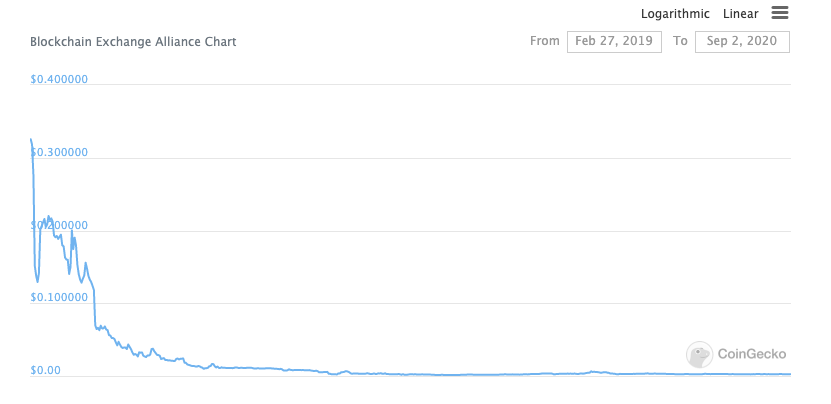Switch chart to Linear scale
The height and width of the screenshot is (404, 831).
pyautogui.click(x=740, y=14)
